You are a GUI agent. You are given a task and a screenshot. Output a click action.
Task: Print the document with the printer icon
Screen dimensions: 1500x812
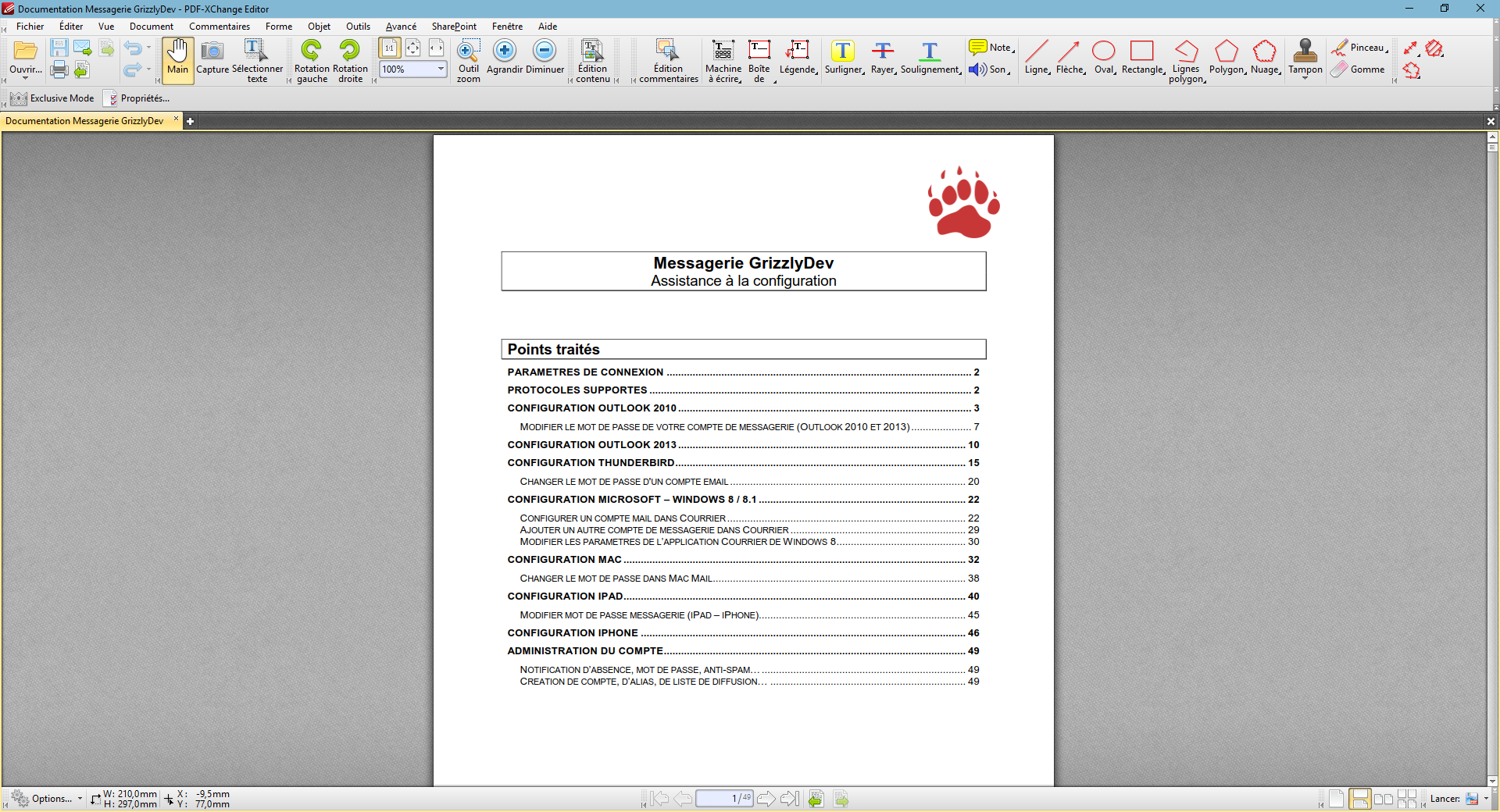[59, 70]
